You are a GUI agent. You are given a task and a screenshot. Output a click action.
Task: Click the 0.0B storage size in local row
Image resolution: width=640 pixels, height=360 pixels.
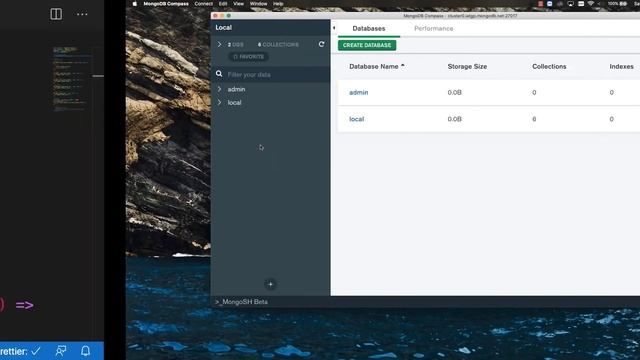click(454, 119)
